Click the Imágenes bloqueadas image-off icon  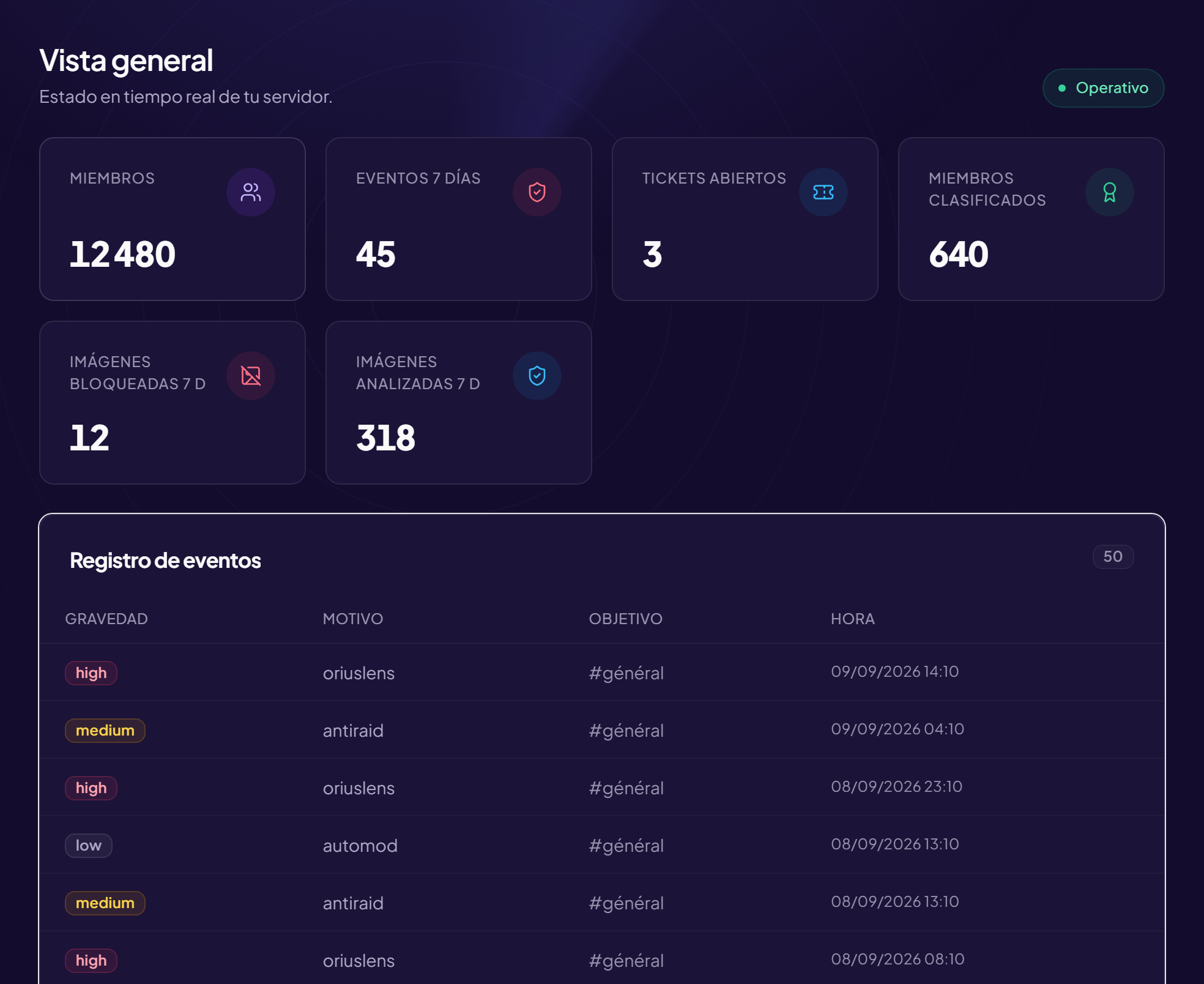point(251,376)
